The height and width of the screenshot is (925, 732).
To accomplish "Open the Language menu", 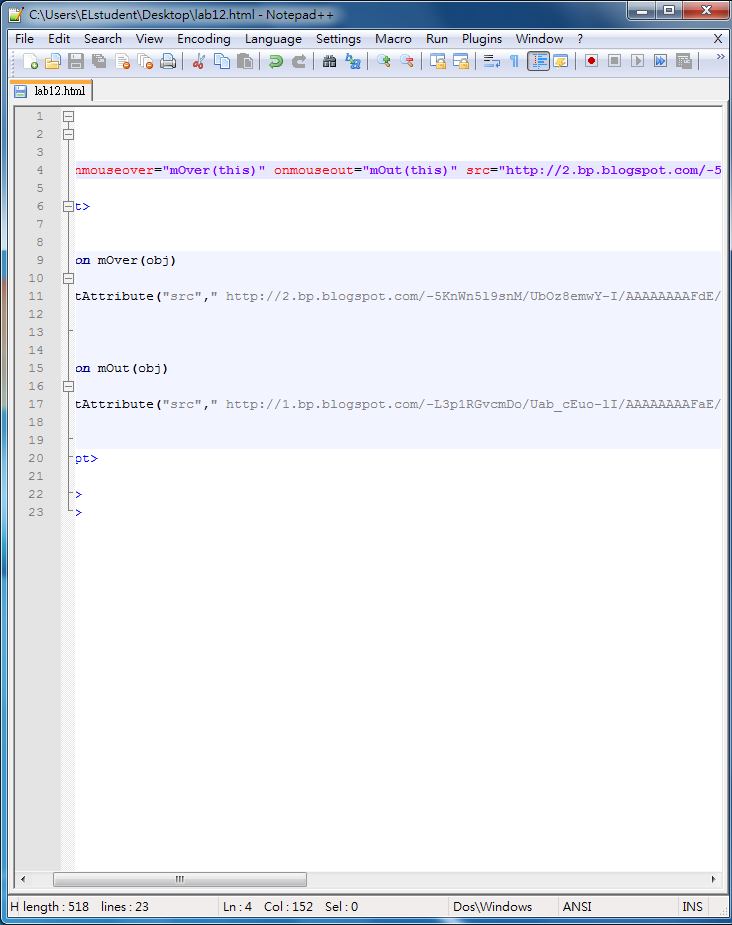I will click(x=273, y=39).
